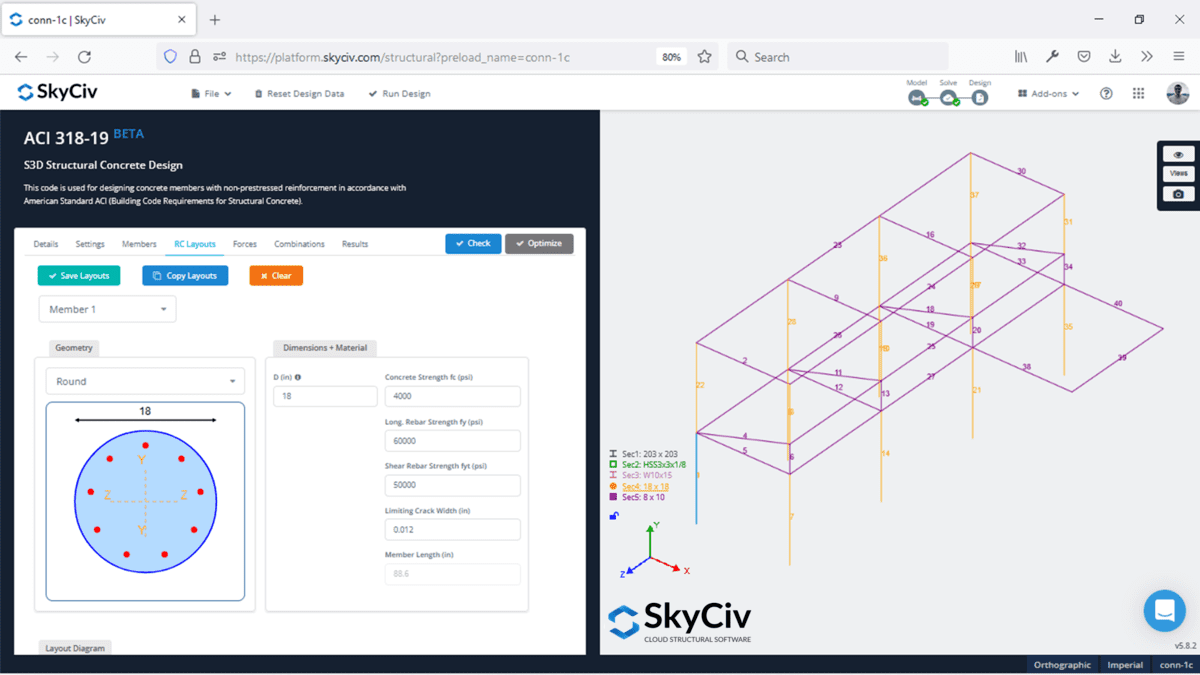Click the SkyCiv logo in the top bar
Image resolution: width=1200 pixels, height=675 pixels.
pyautogui.click(x=56, y=92)
